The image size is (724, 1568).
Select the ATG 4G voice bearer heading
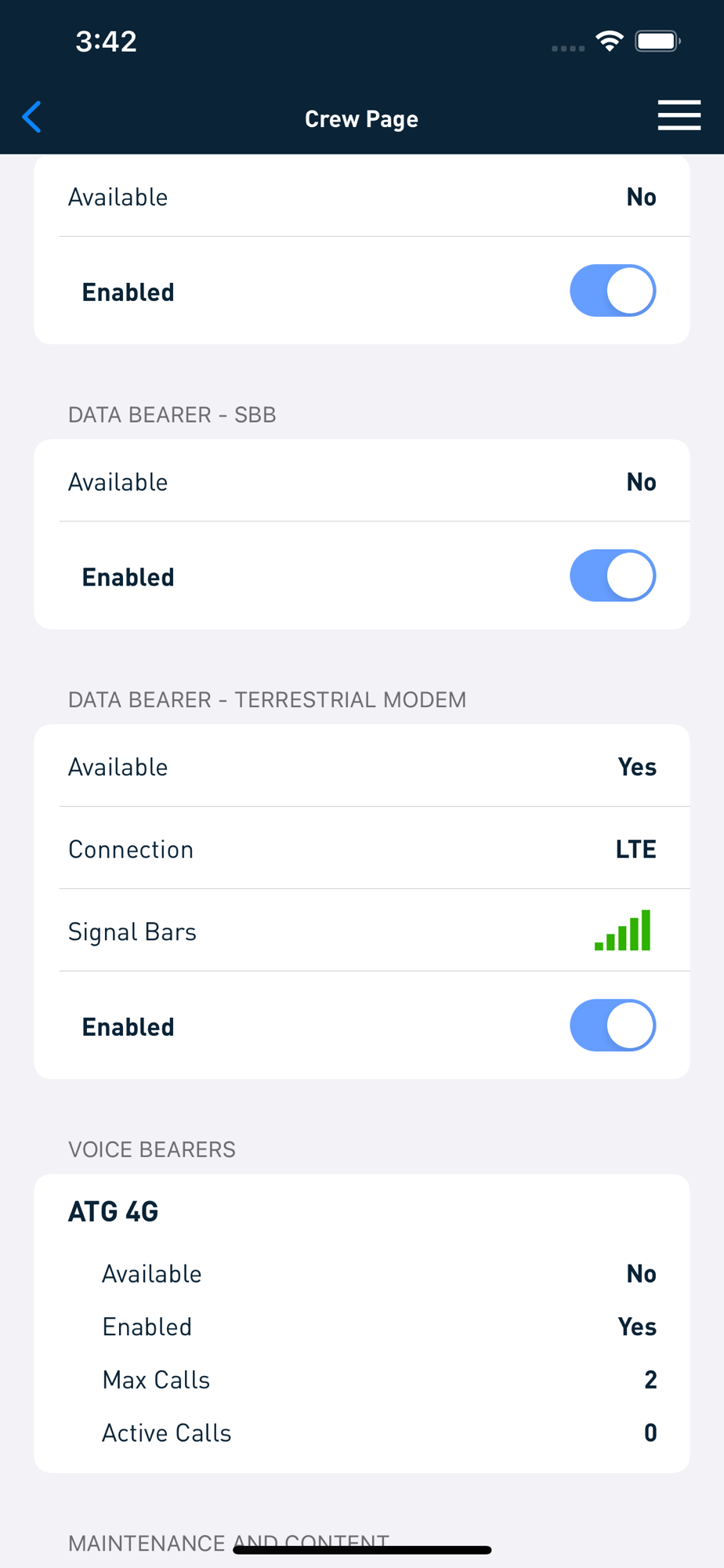point(114,1211)
